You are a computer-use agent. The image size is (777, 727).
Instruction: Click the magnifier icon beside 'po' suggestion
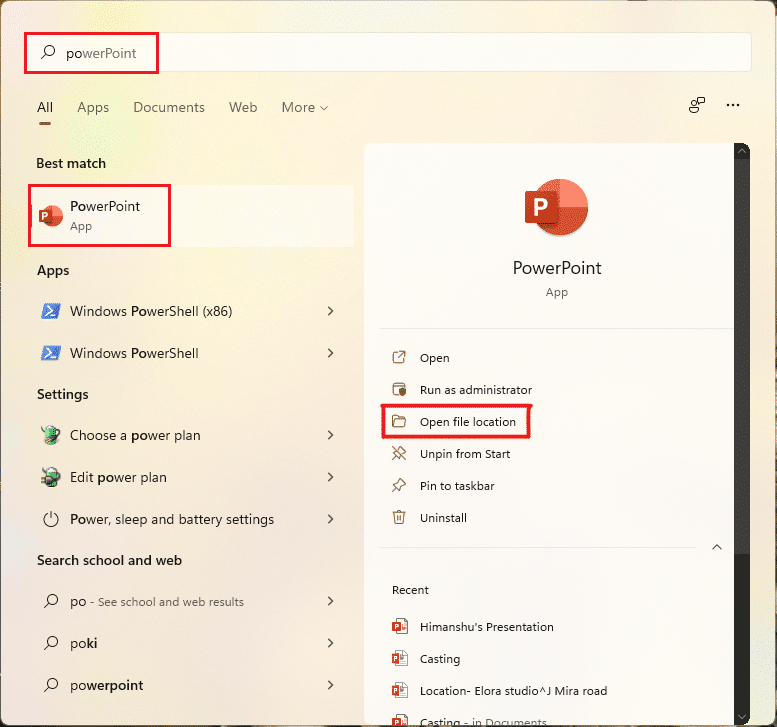click(x=51, y=601)
